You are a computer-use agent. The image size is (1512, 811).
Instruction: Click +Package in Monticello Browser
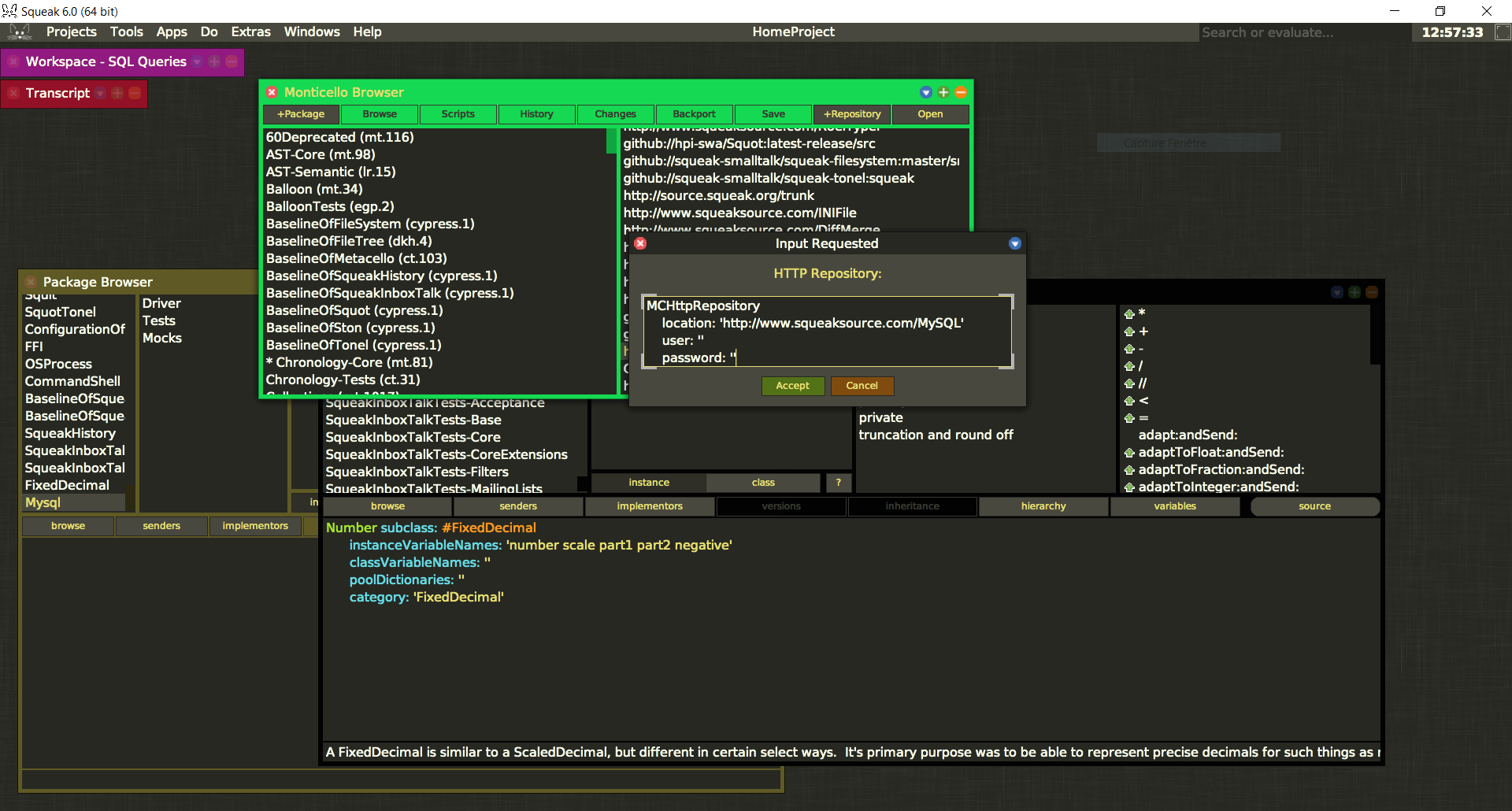click(x=301, y=114)
